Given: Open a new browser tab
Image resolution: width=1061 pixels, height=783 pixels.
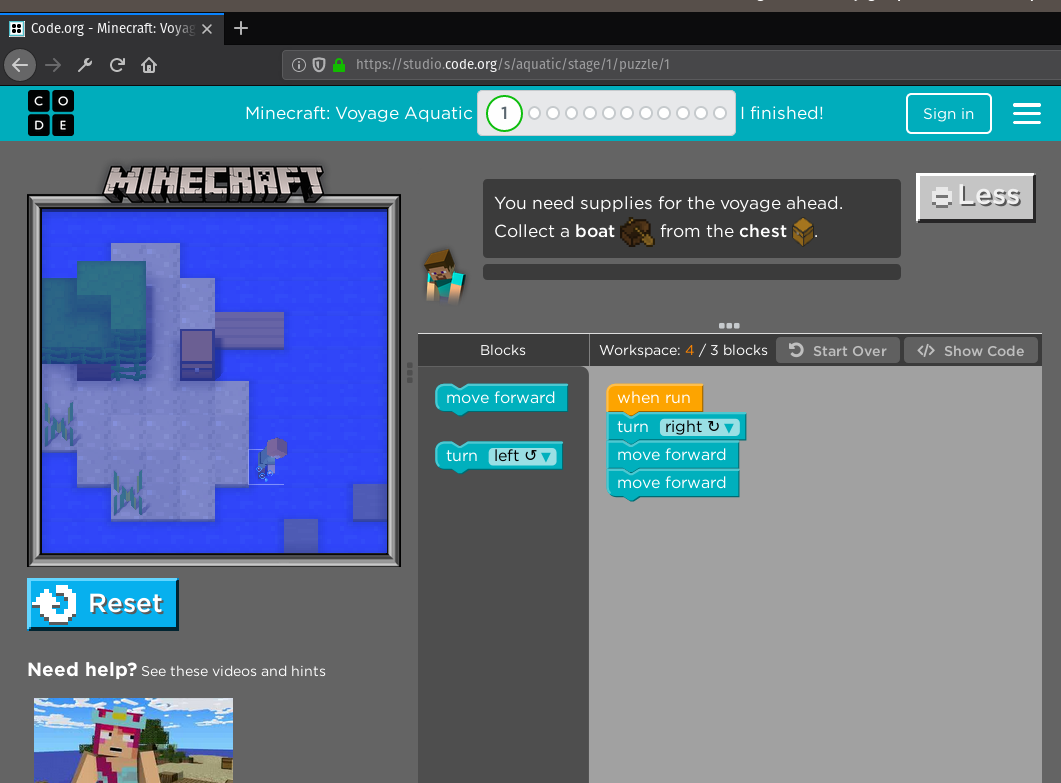Looking at the screenshot, I should (240, 28).
